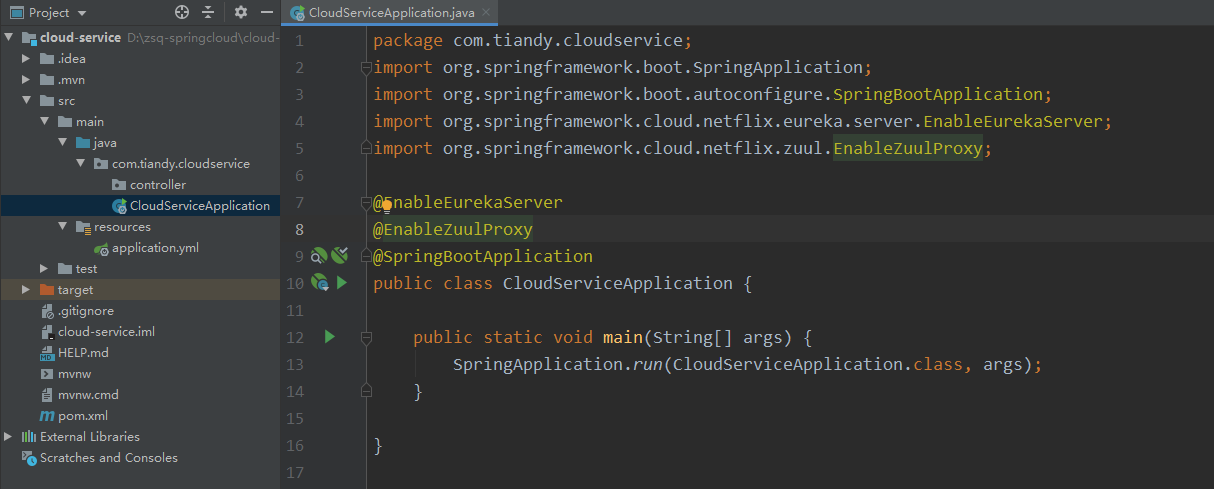The height and width of the screenshot is (489, 1214).
Task: Click the intention light bulb on line 7
Action: [387, 204]
